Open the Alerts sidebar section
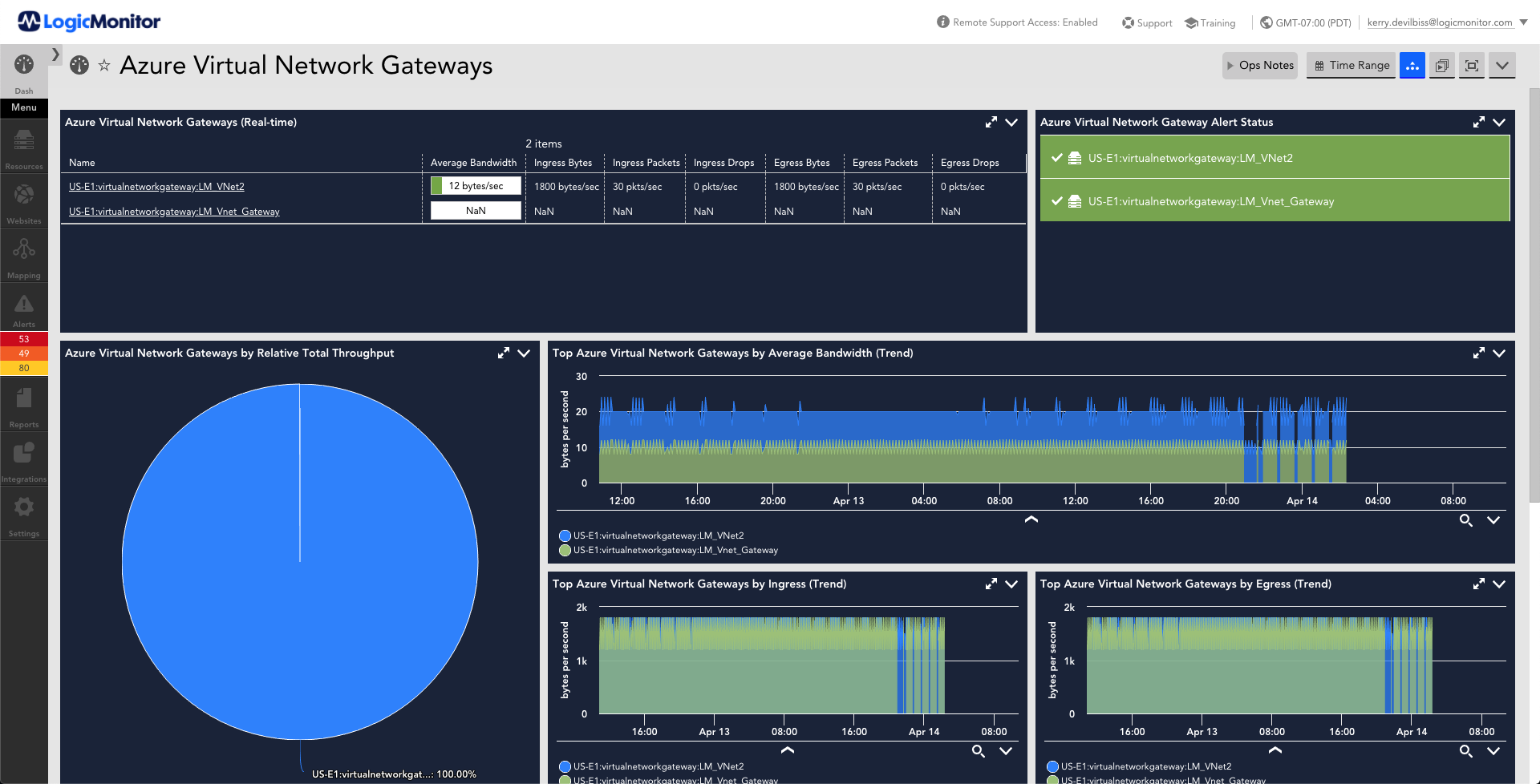Image resolution: width=1540 pixels, height=784 pixels. coord(24,309)
